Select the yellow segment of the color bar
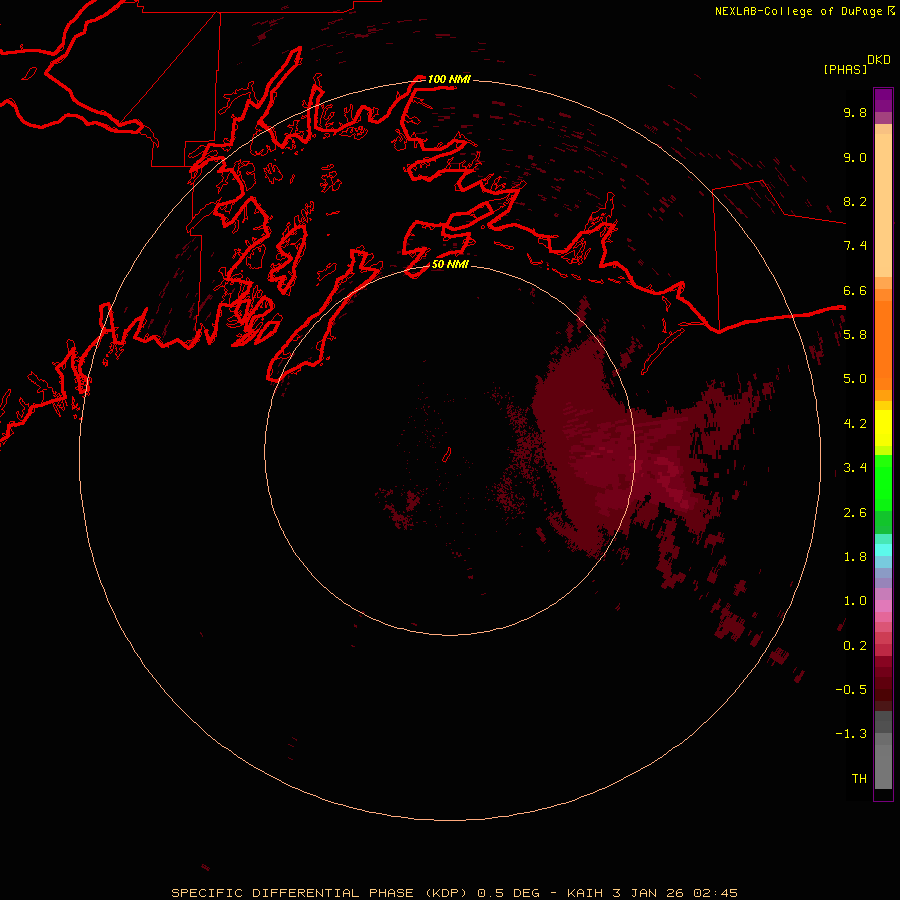900x900 pixels. (883, 428)
